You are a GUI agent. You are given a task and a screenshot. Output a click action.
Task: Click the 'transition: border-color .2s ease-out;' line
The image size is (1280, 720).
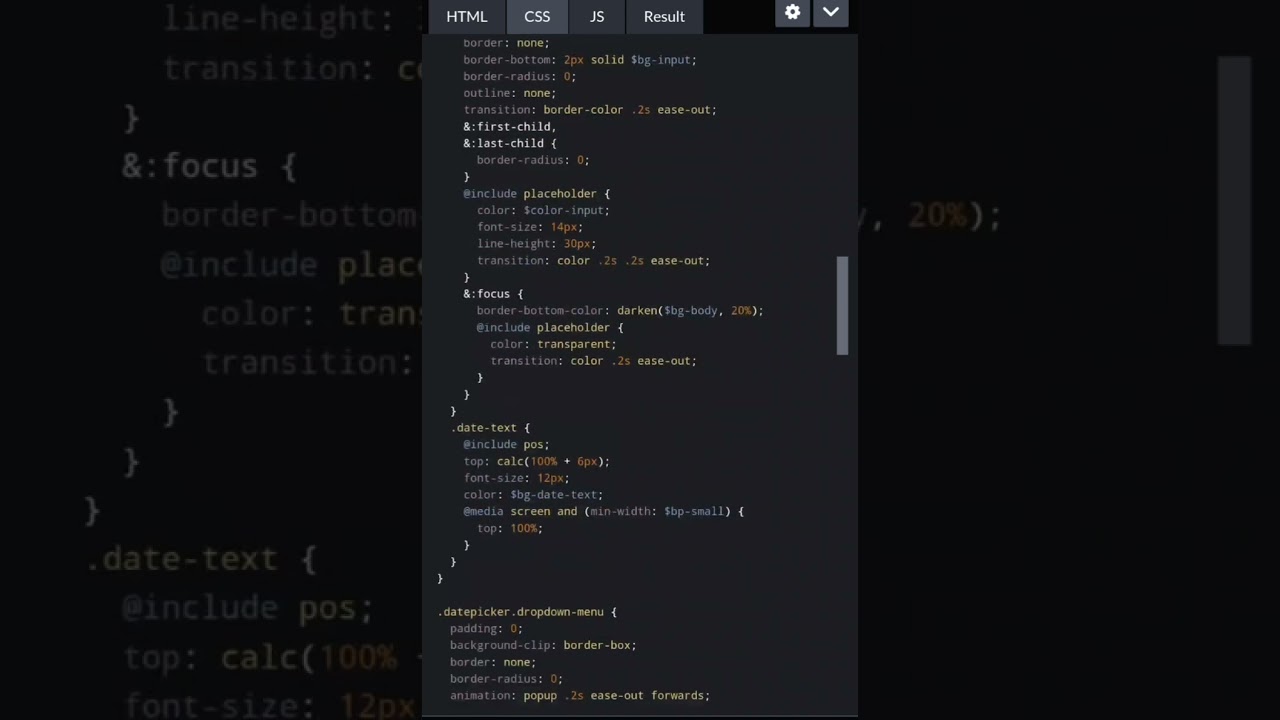coord(590,110)
